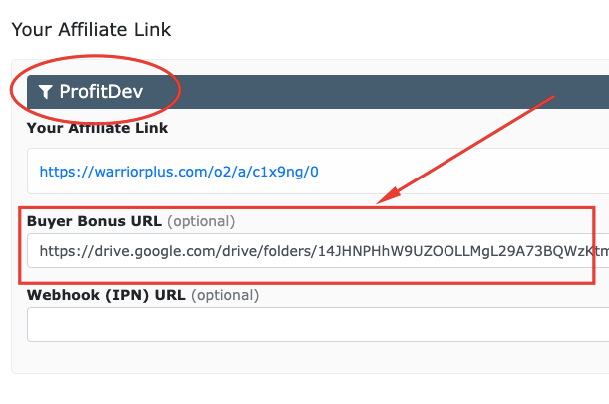Click the funnel icon beside ProfitDev

[45, 92]
